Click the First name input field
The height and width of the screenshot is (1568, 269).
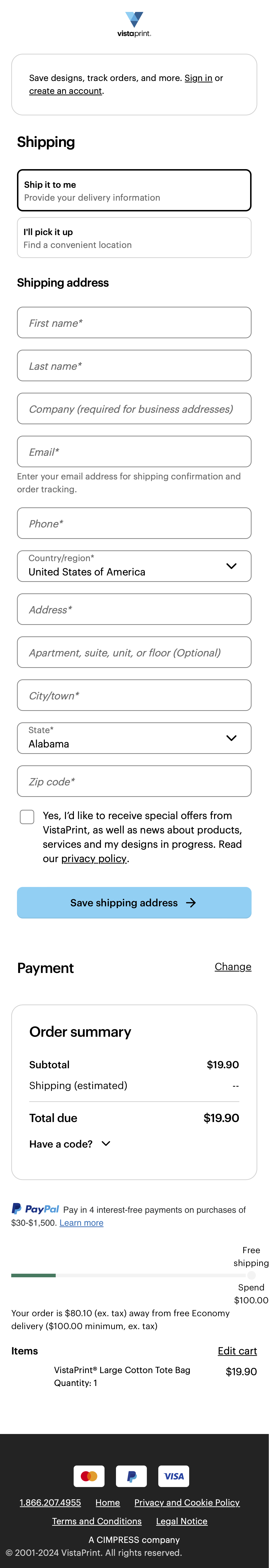134,323
